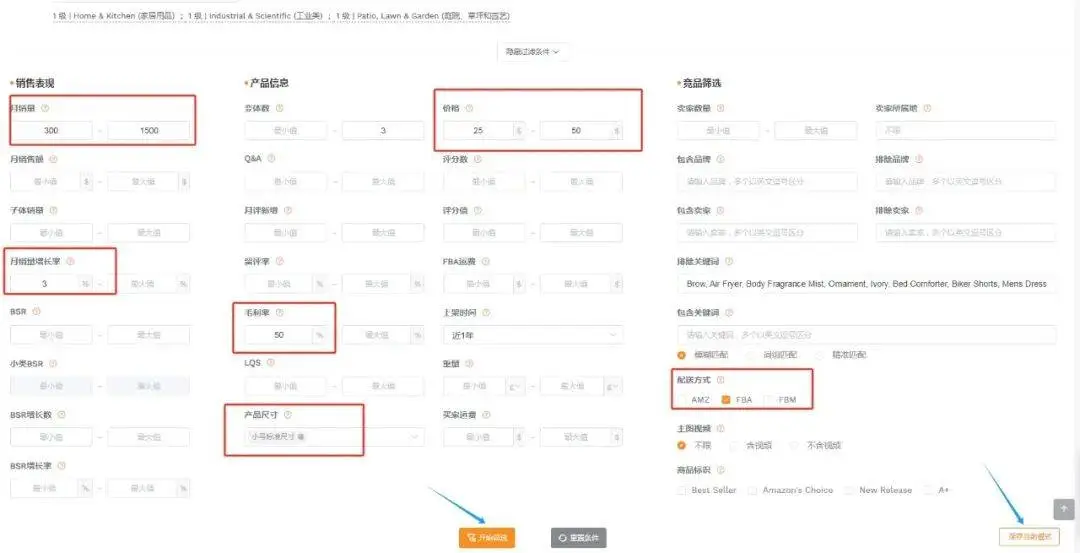Tick the Best Seller badge checkbox
The width and height of the screenshot is (1080, 553).
pos(683,490)
